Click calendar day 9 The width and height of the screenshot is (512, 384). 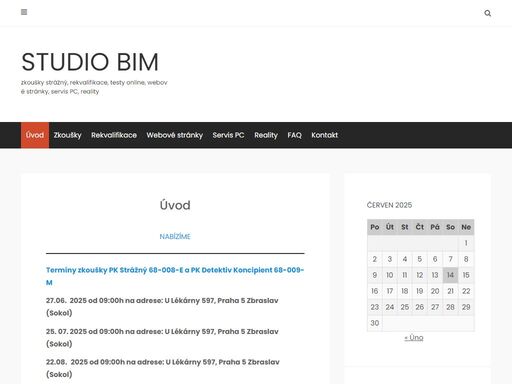[x=375, y=275]
